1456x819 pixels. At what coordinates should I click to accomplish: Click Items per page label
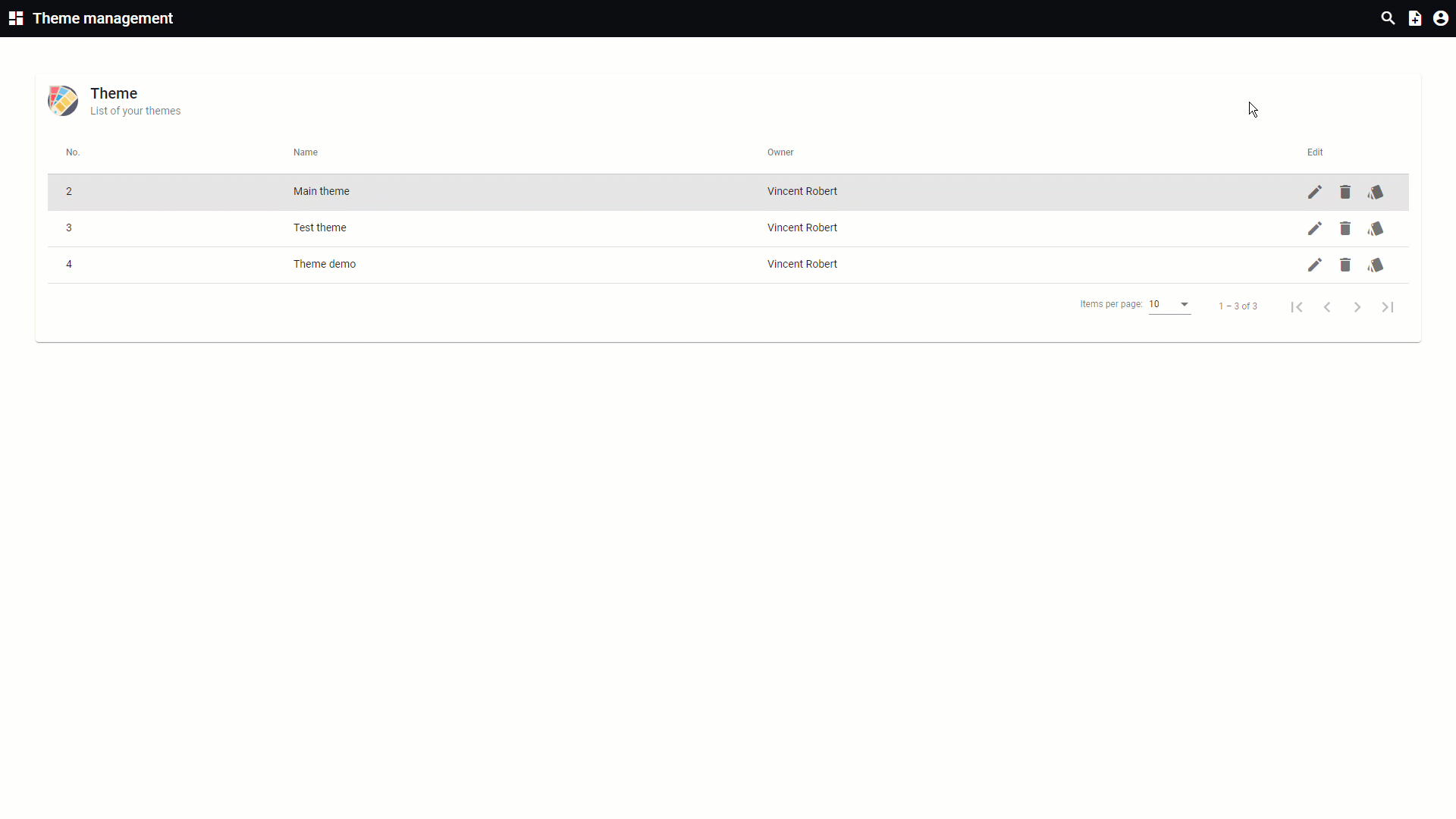pyautogui.click(x=1111, y=304)
